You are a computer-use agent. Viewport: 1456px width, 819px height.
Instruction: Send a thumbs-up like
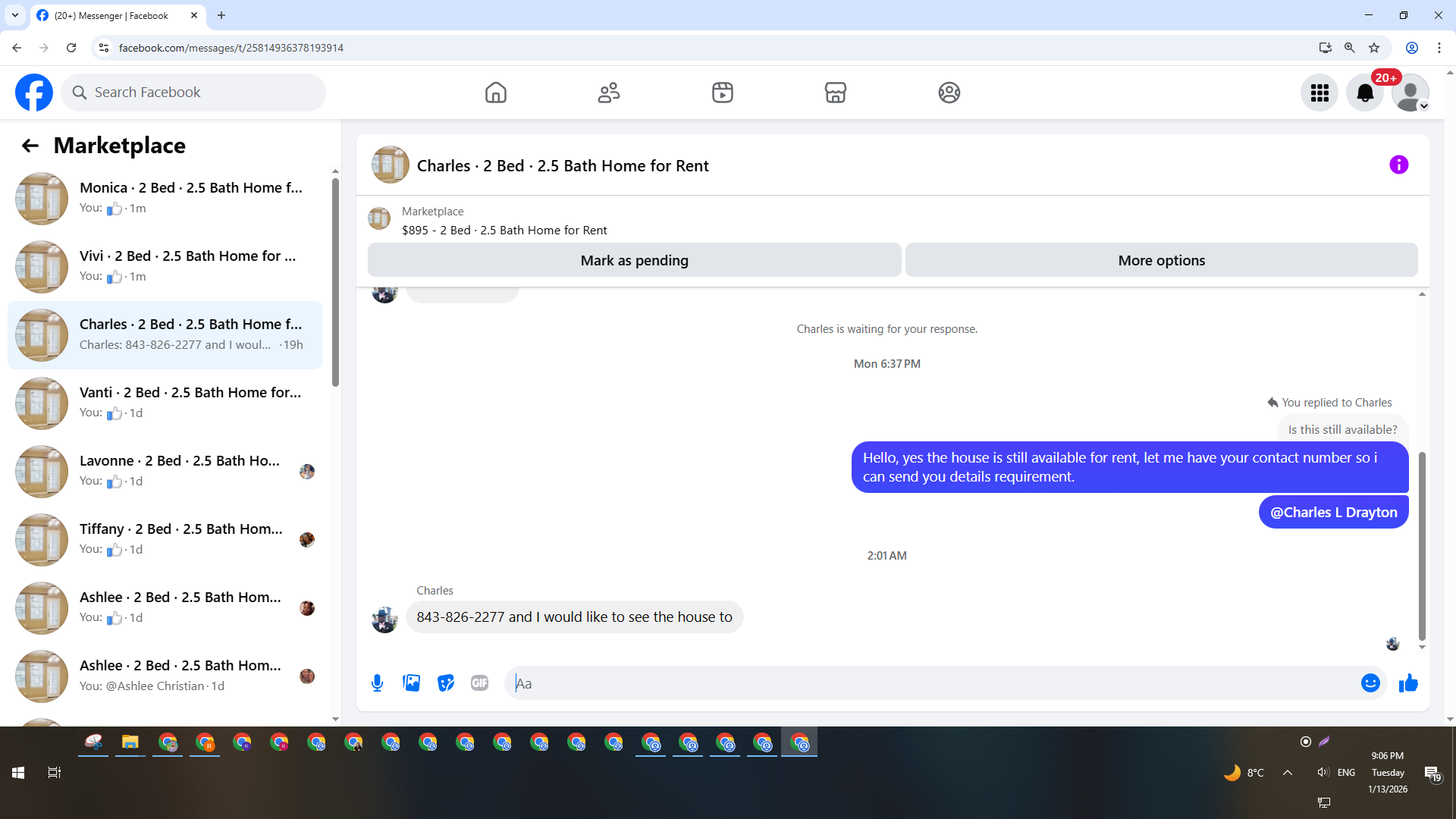(1408, 683)
